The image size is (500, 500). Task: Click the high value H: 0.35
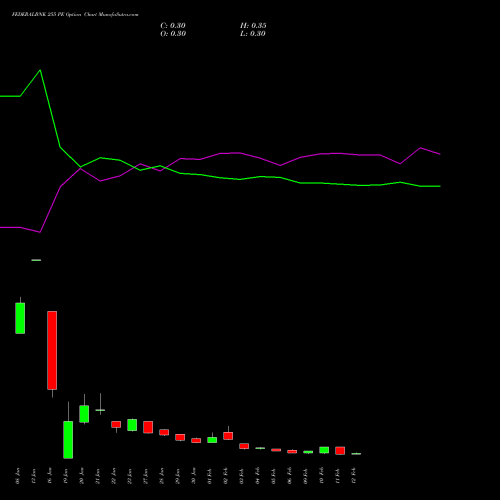(x=253, y=26)
